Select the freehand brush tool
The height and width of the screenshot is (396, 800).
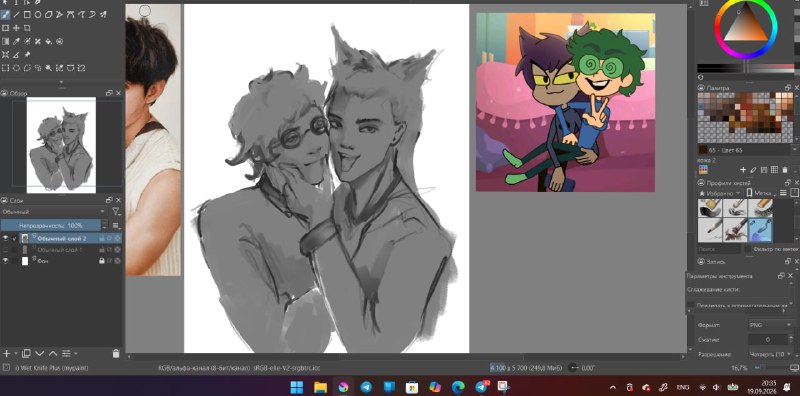click(6, 15)
